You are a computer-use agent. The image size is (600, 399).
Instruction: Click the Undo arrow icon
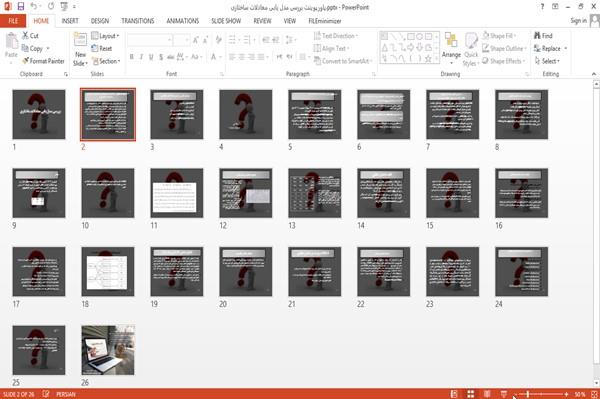tap(34, 7)
